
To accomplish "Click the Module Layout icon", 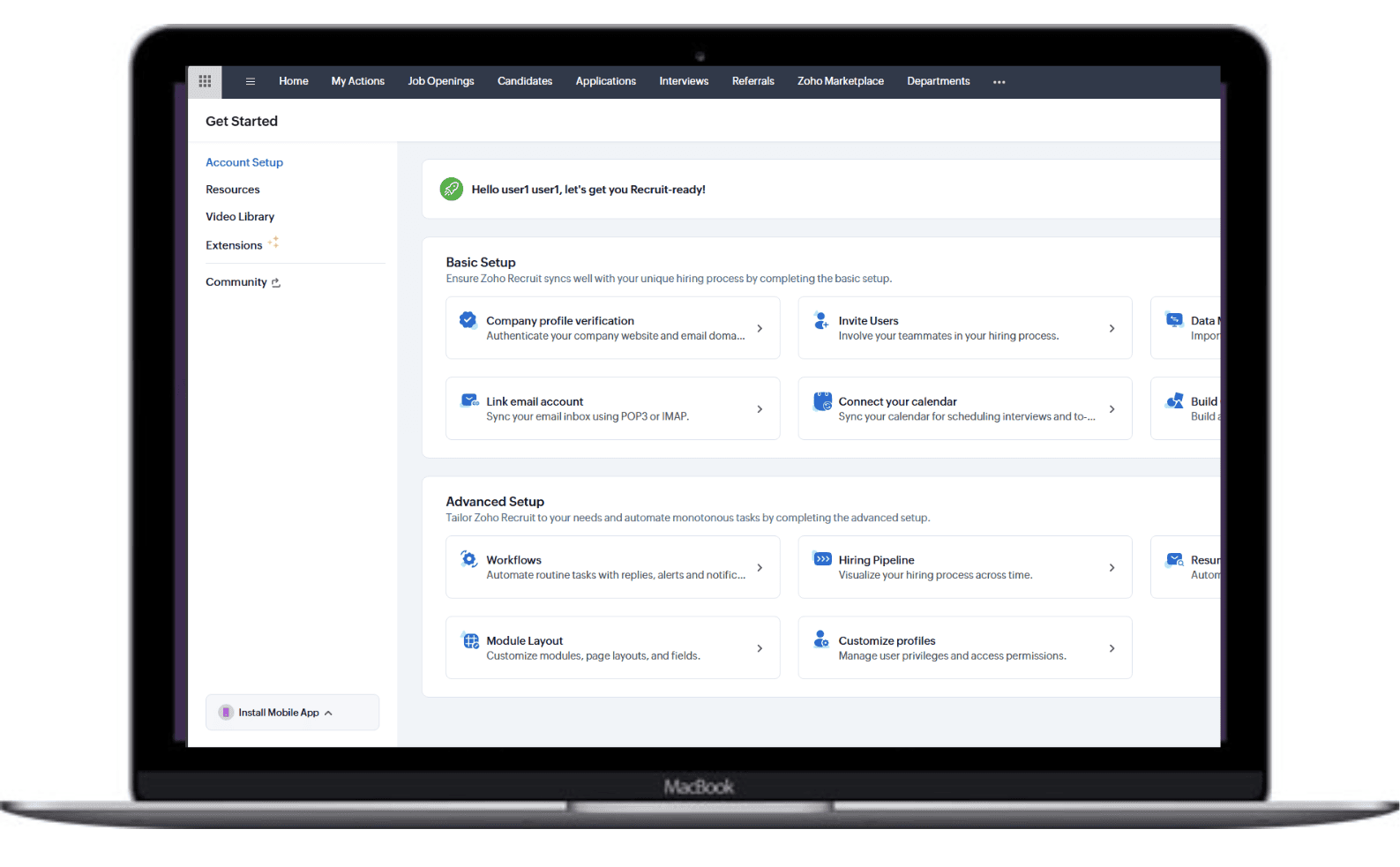I will [471, 640].
